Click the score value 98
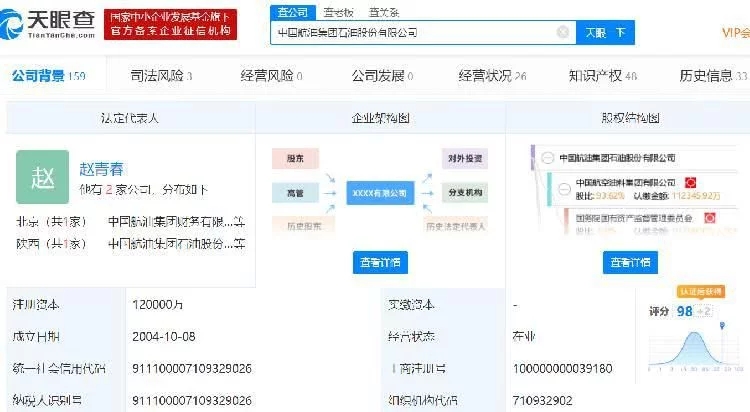Viewport: 750px width, 412px height. [x=684, y=312]
